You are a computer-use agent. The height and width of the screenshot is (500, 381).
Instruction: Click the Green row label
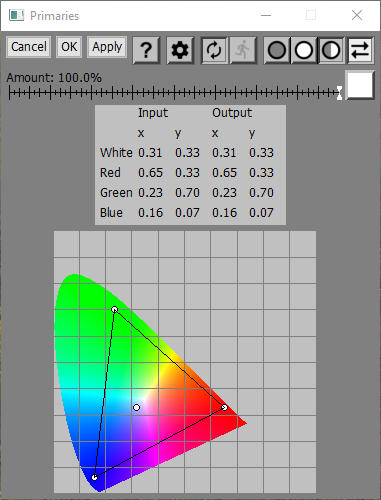[x=116, y=193]
